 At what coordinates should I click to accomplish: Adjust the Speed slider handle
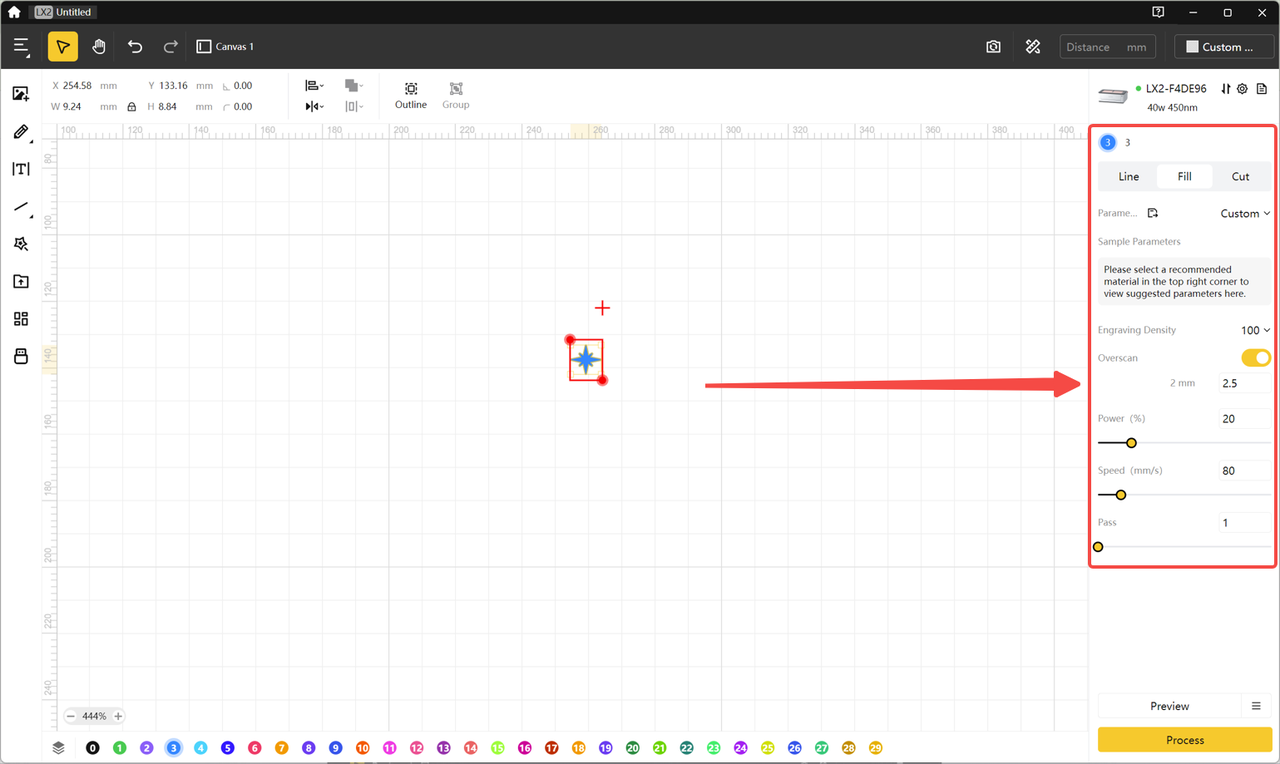coord(1121,495)
